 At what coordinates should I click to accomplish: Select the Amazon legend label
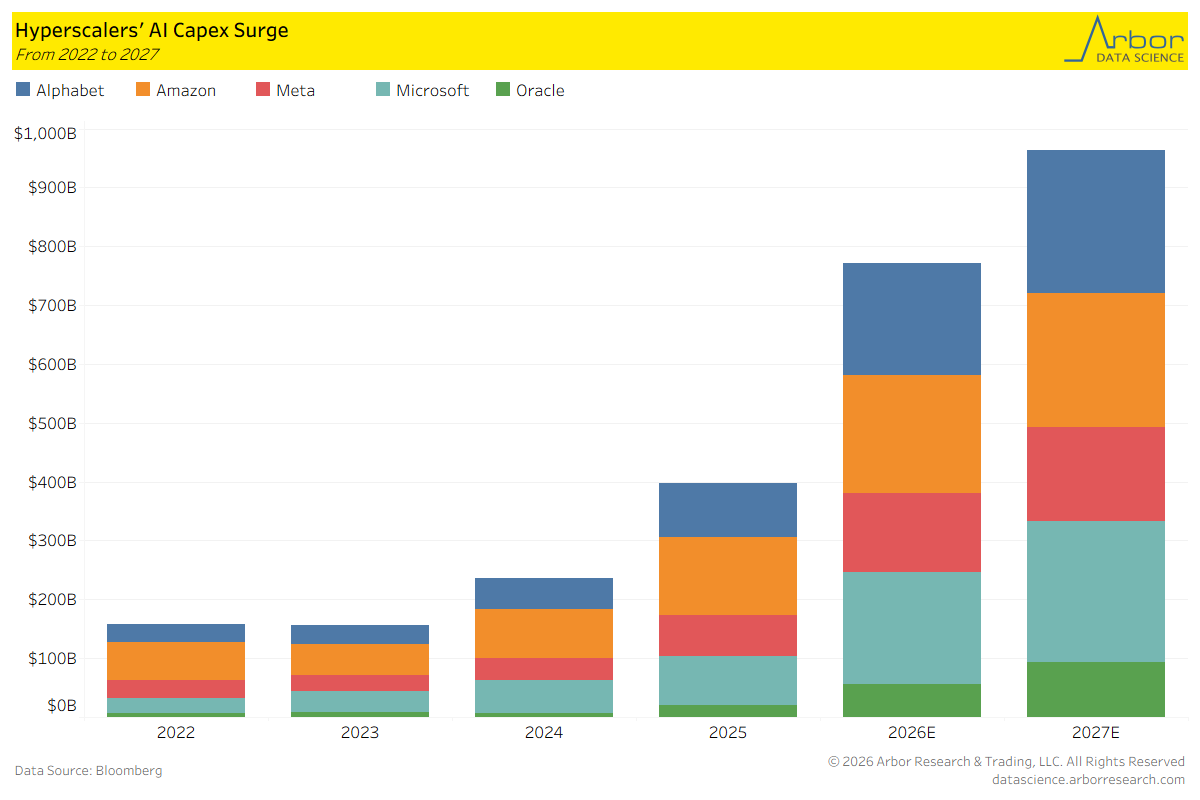point(186,90)
